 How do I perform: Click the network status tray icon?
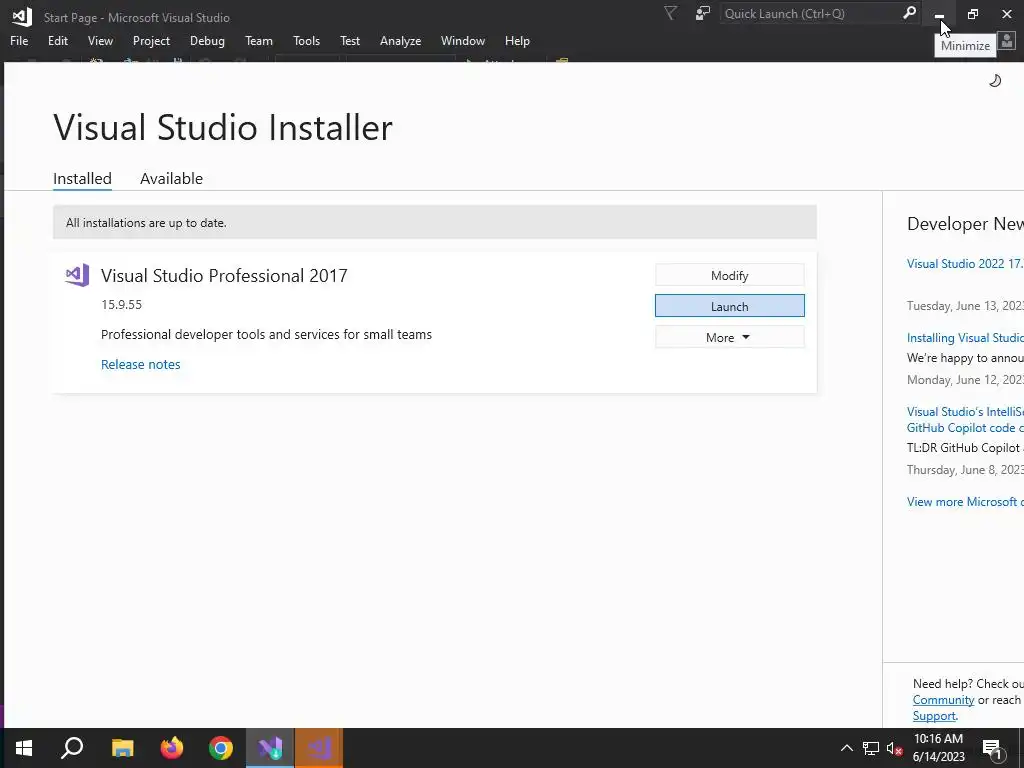tap(871, 748)
